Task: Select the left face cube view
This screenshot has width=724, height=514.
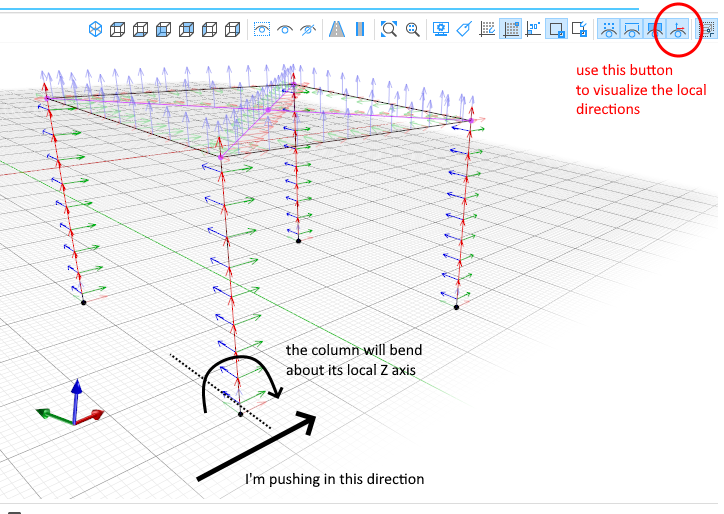Action: click(209, 30)
